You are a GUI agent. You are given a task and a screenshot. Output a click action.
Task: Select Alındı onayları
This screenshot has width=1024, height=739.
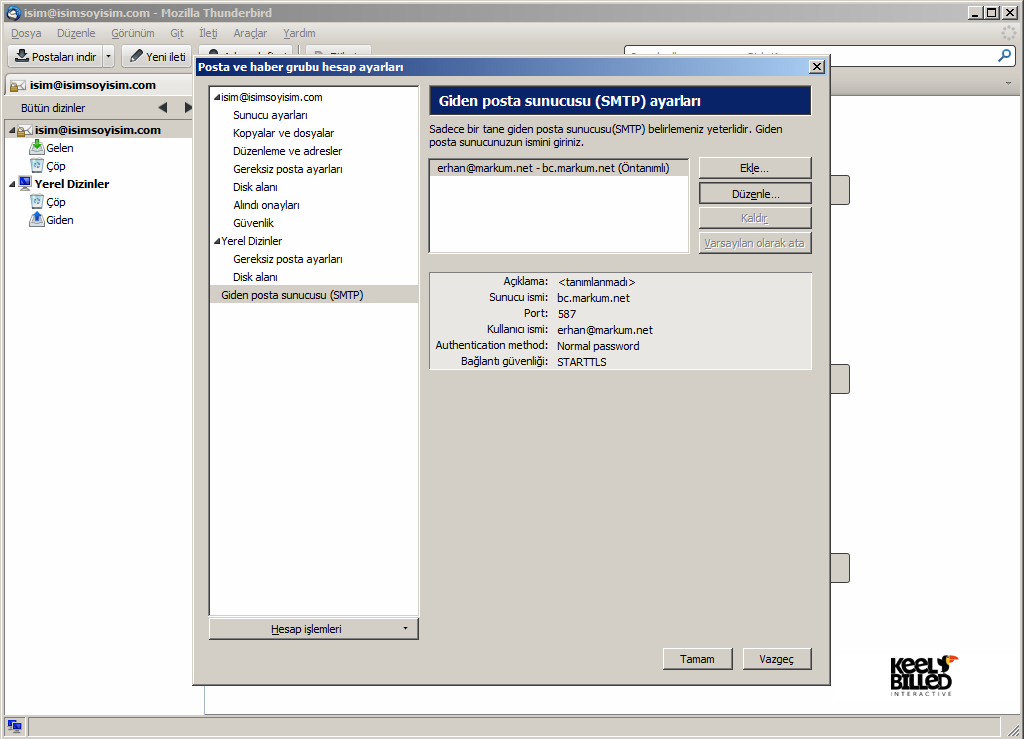click(266, 205)
